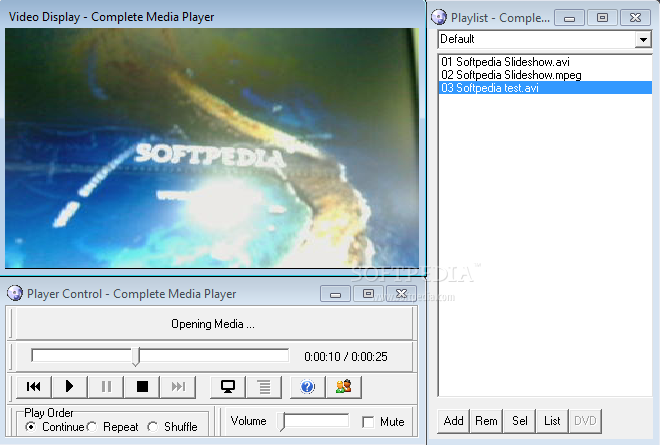
Task: Click List button in Playlist
Action: pos(552,421)
